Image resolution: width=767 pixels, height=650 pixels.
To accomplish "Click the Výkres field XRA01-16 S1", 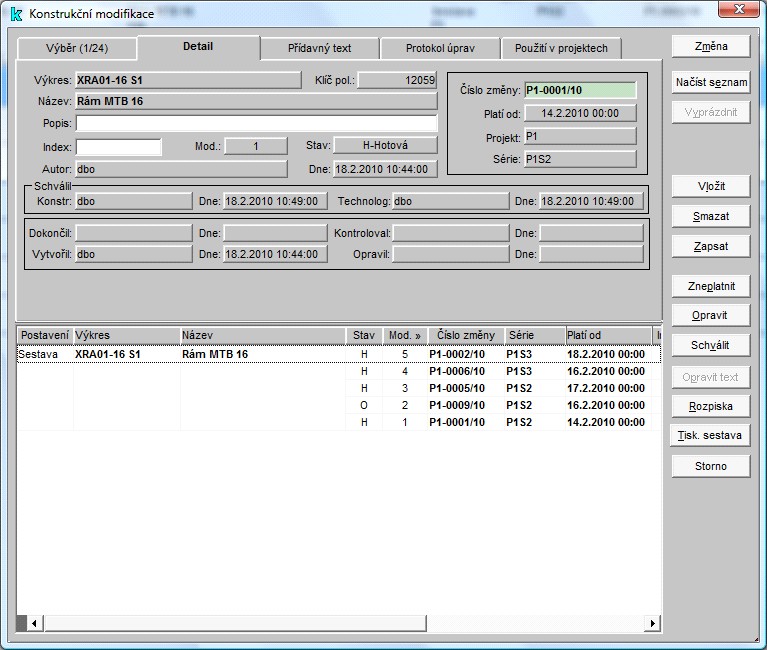I will pos(188,80).
